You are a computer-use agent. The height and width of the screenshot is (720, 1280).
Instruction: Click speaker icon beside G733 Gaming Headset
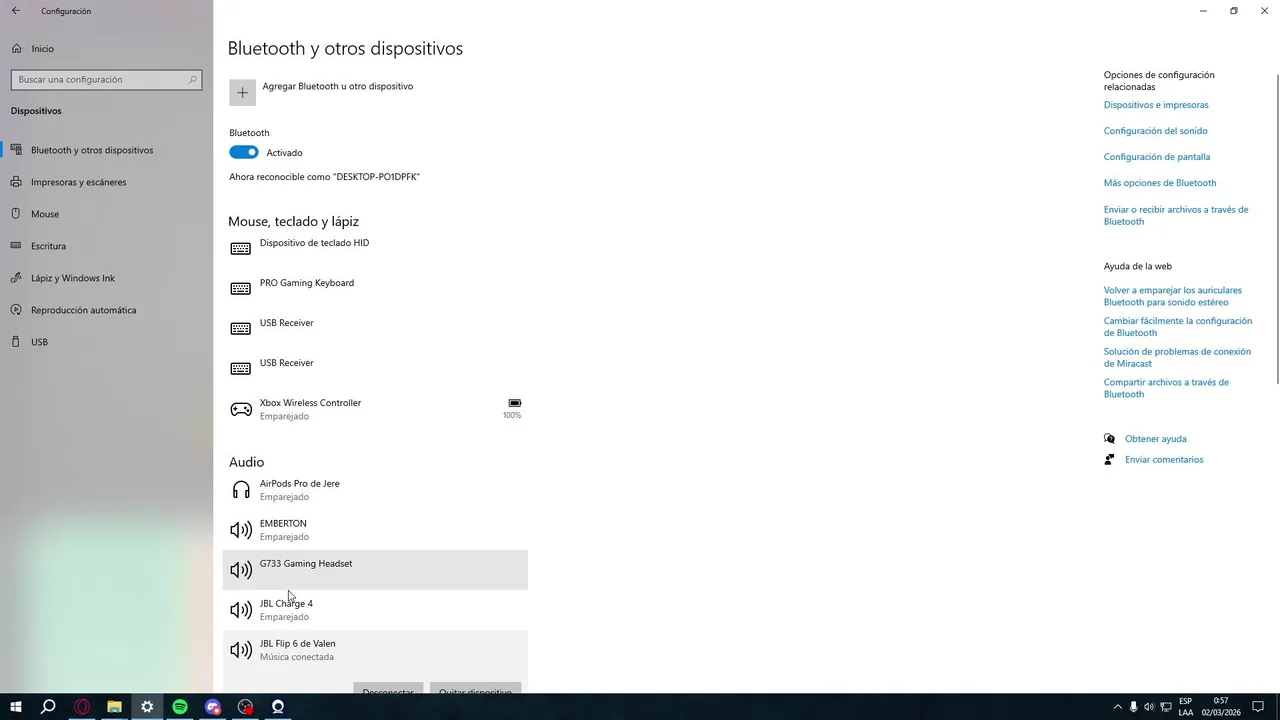tap(241, 570)
